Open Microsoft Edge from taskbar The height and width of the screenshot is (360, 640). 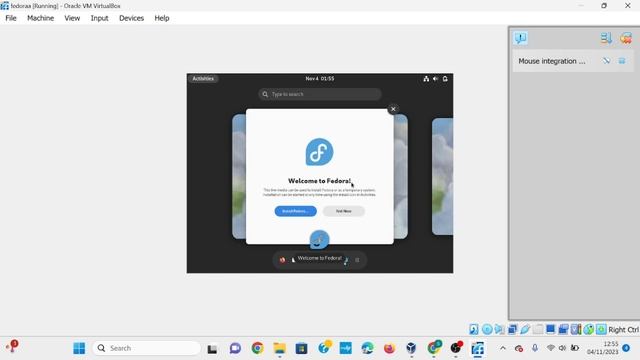pos(367,348)
